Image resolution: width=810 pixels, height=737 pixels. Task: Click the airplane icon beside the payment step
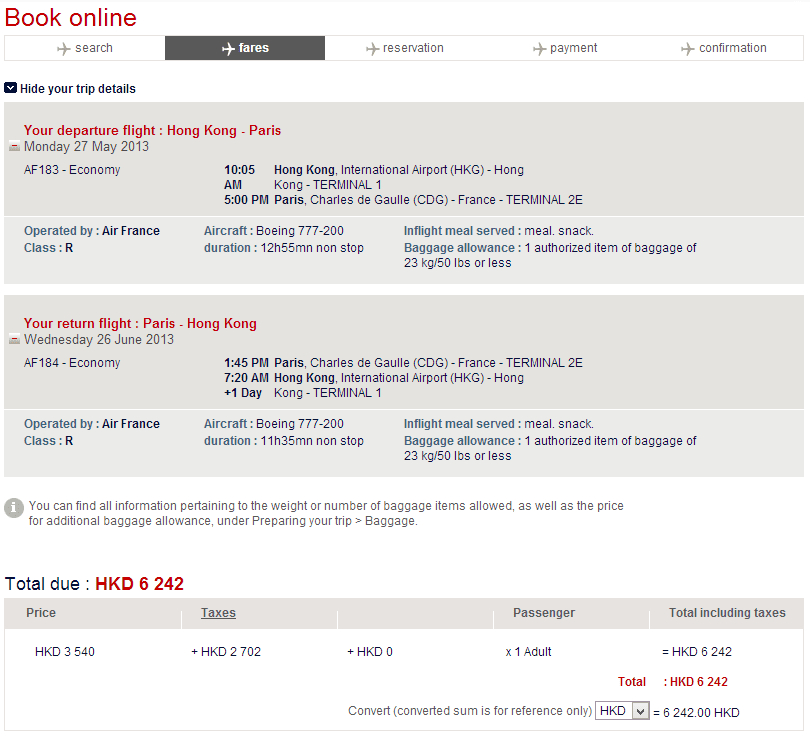[x=540, y=48]
